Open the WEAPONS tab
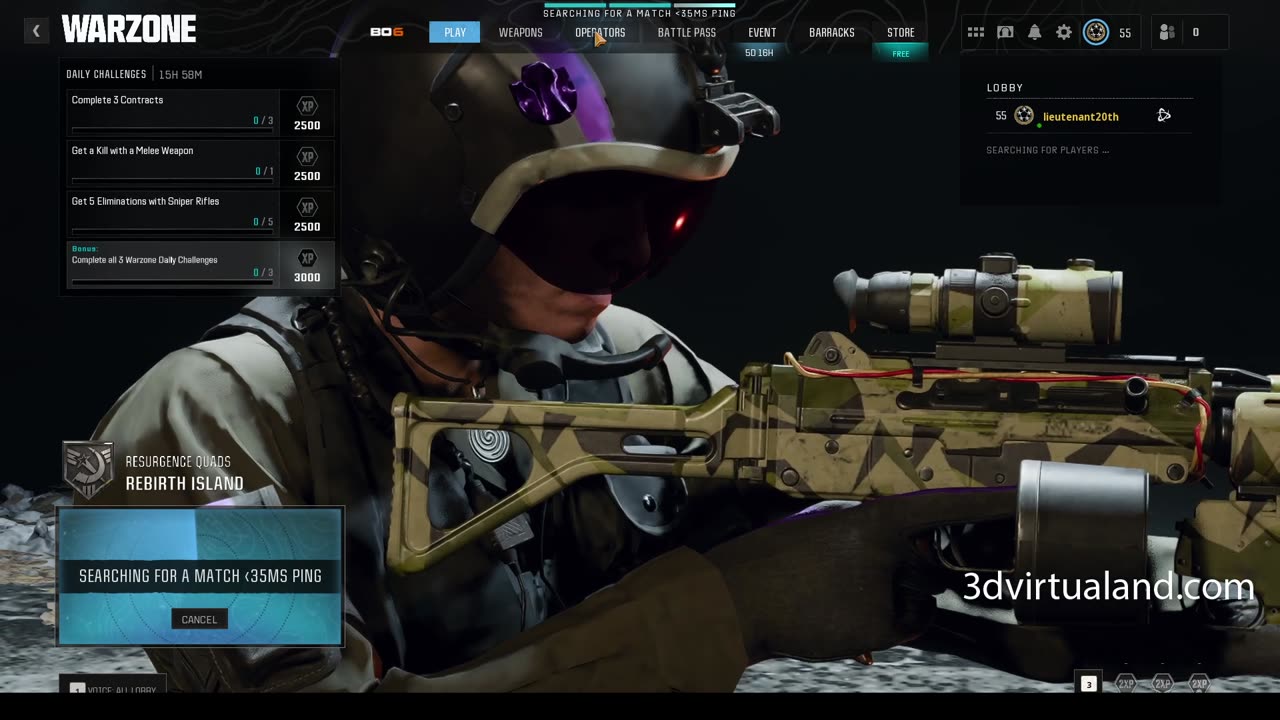1280x720 pixels. click(521, 32)
